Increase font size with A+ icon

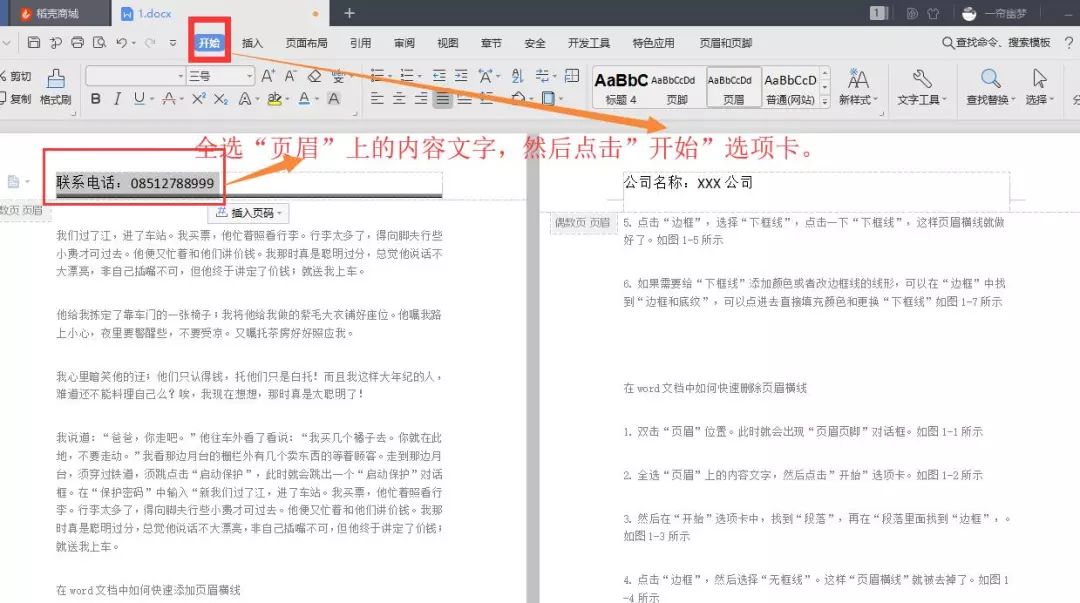pos(269,76)
